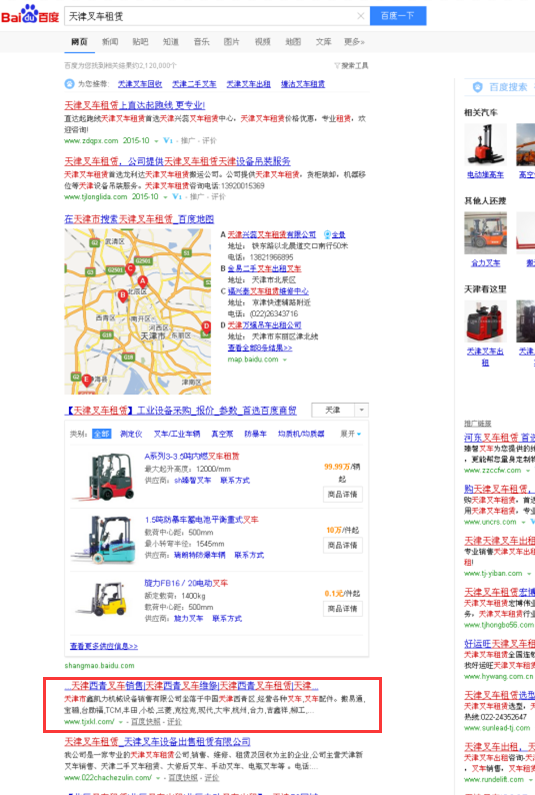
Task: Open the 电动堆高车 thumbnail image
Action: (x=485, y=144)
